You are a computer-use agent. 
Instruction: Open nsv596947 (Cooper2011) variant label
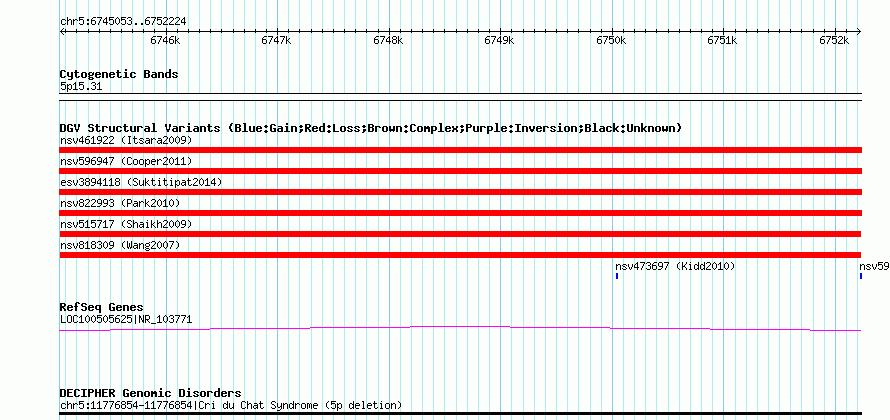point(126,161)
